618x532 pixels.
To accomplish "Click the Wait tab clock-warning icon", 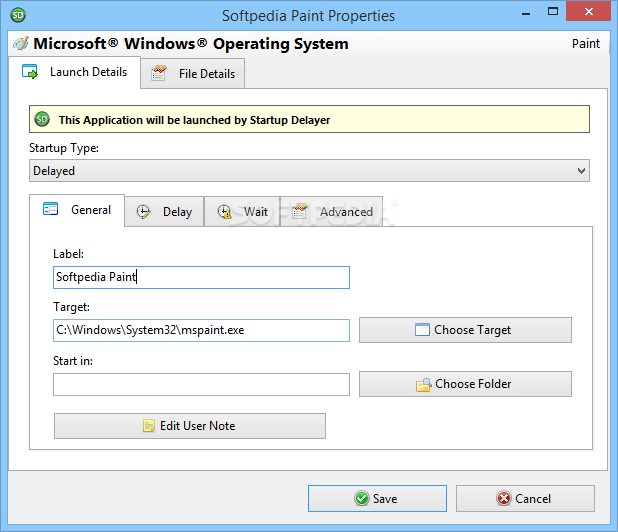I will pos(224,212).
